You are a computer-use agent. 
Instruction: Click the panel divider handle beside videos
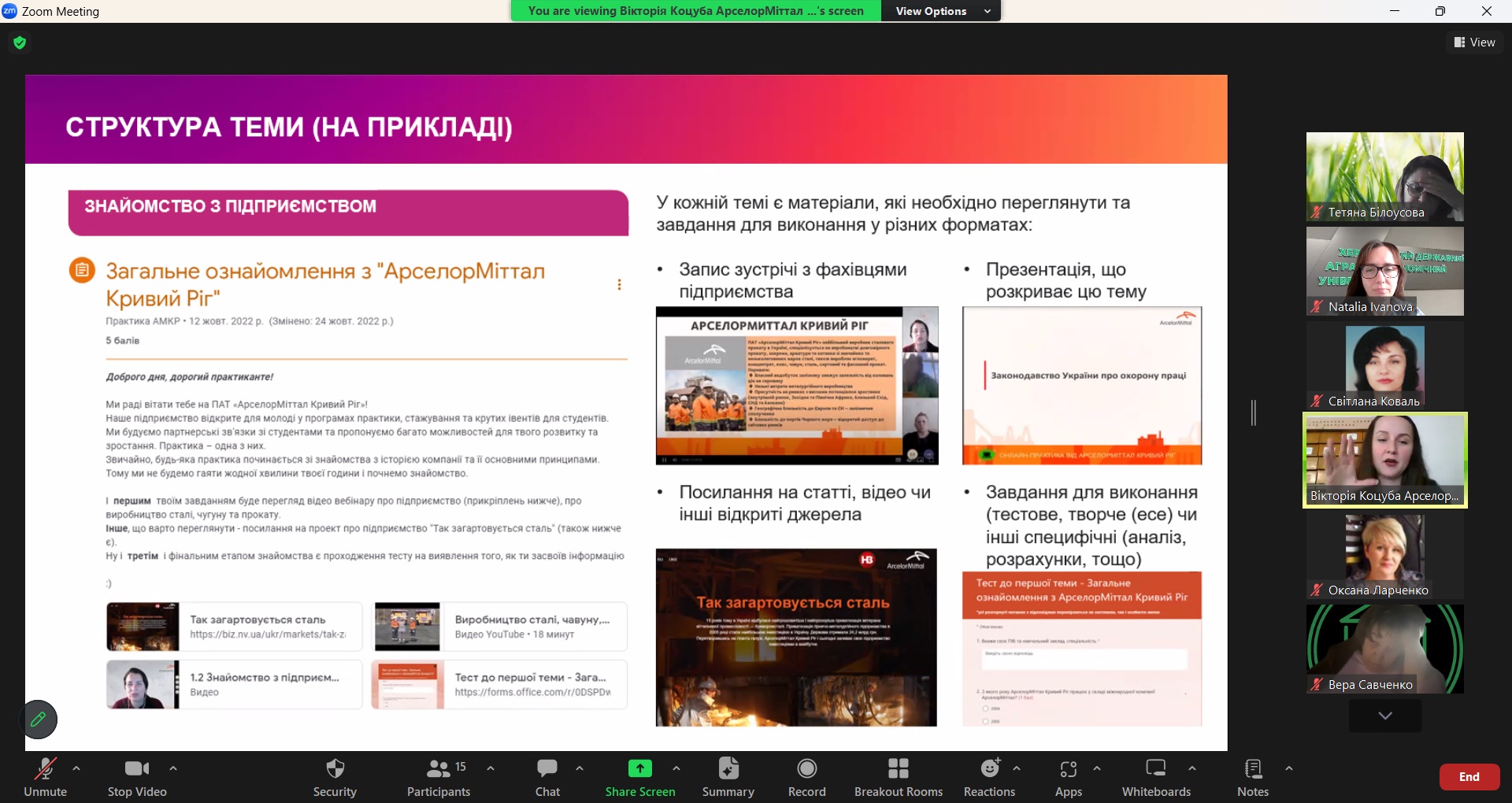tap(1254, 413)
